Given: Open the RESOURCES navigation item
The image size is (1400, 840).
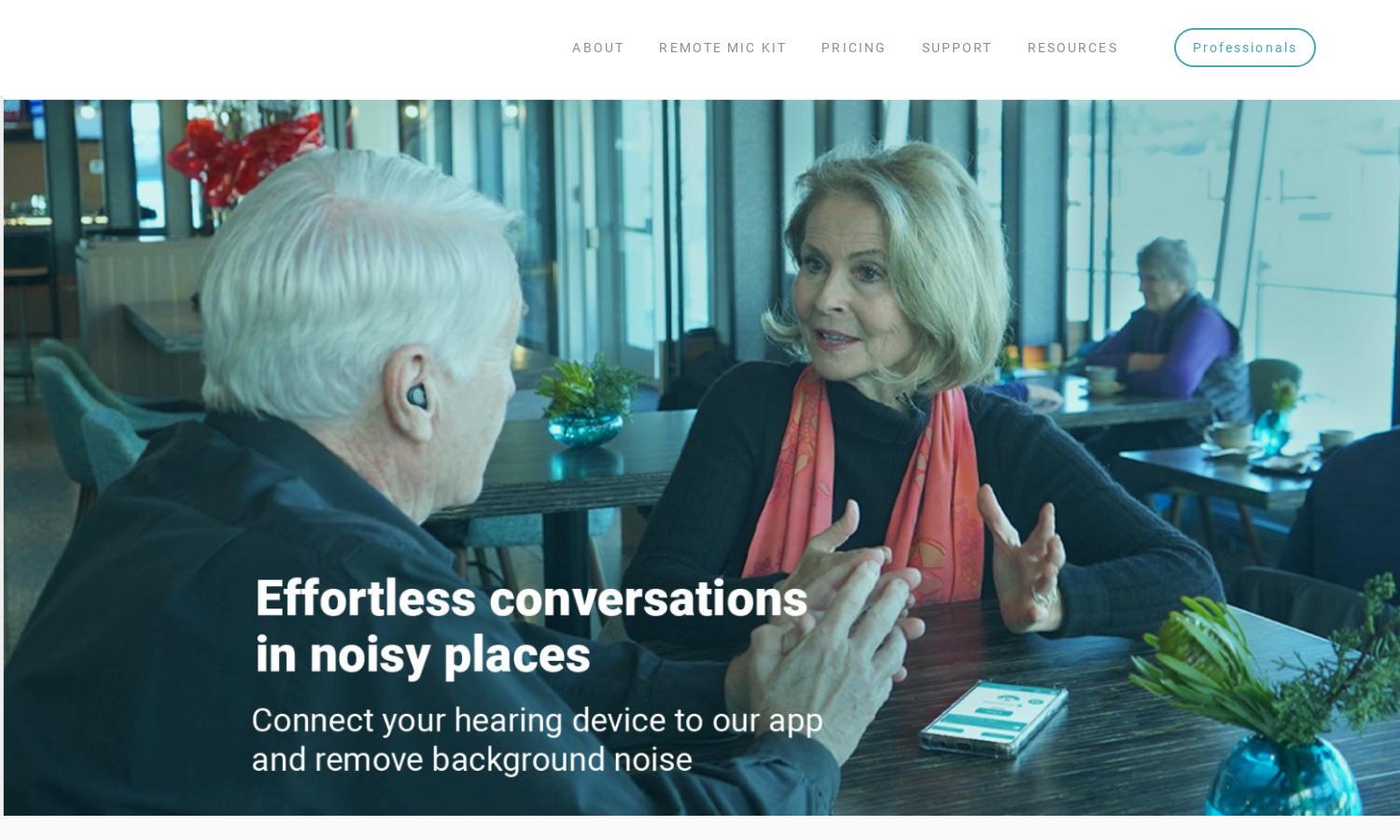Looking at the screenshot, I should (x=1072, y=48).
